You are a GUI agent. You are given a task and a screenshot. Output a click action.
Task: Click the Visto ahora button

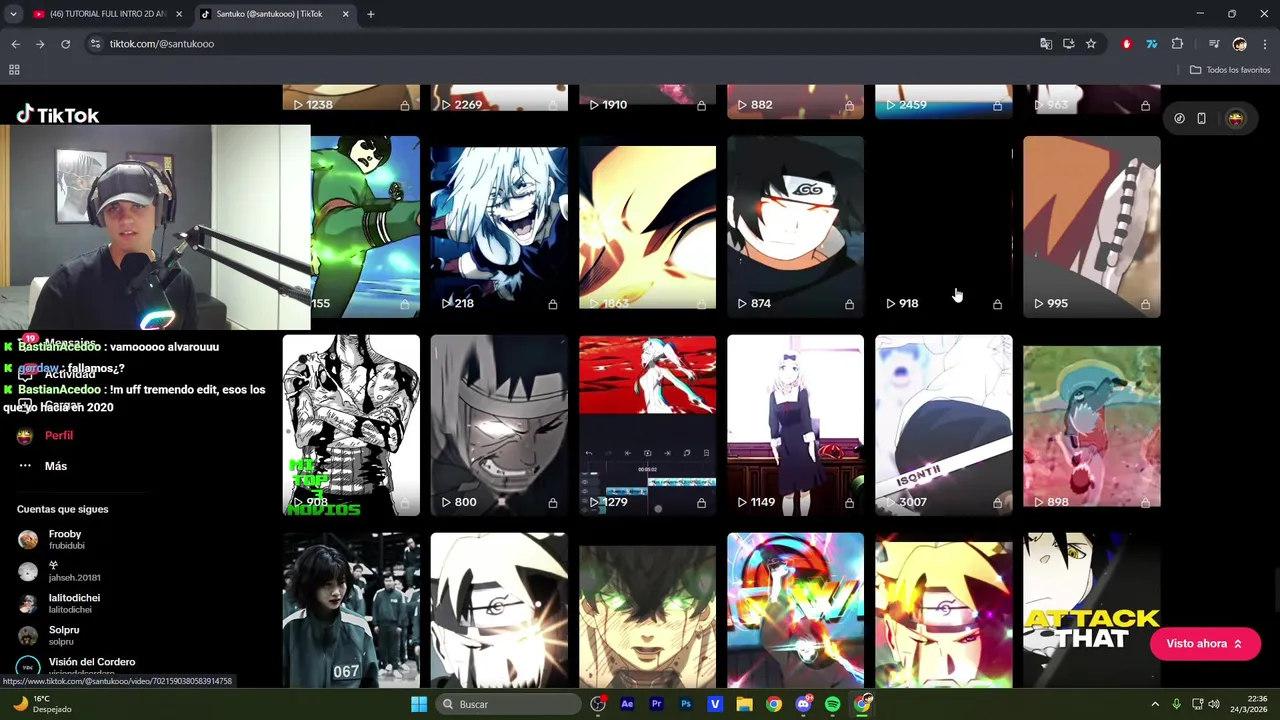pos(1205,644)
